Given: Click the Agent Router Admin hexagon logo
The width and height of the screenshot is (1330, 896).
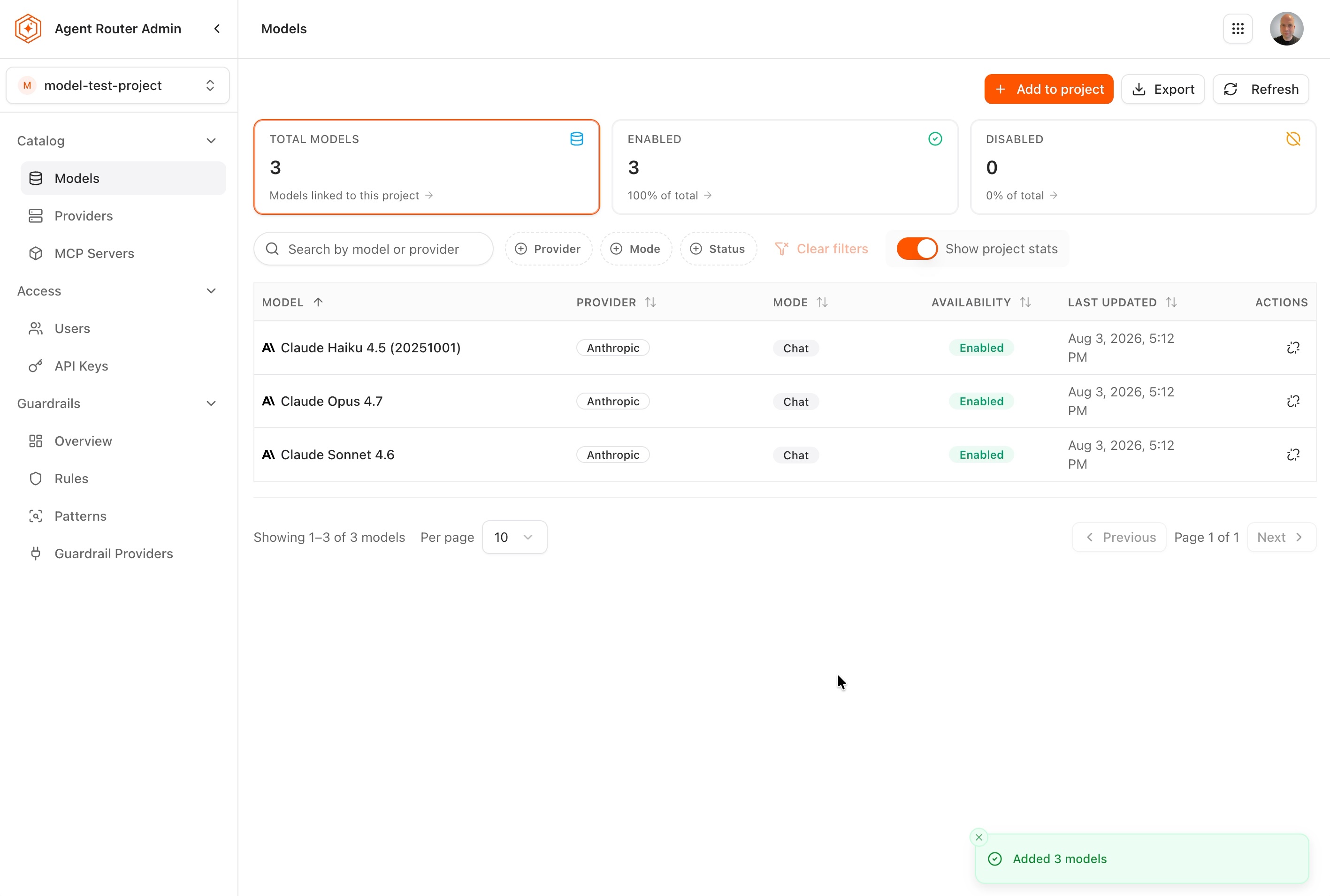Looking at the screenshot, I should pos(28,29).
